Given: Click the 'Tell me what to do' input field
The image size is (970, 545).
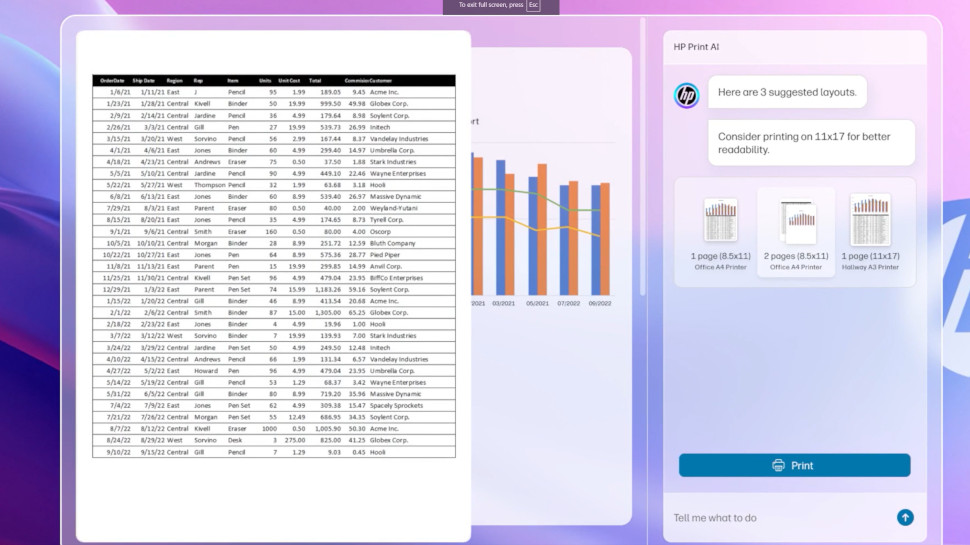Looking at the screenshot, I should coord(779,518).
